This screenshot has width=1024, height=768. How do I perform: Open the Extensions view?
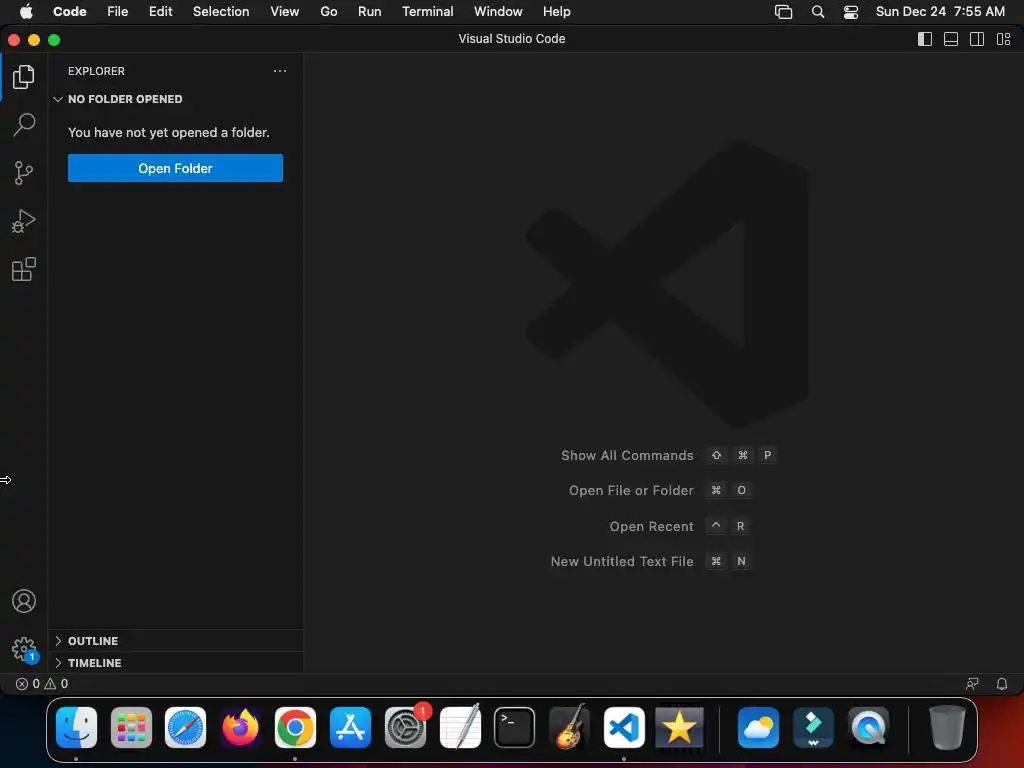click(24, 269)
